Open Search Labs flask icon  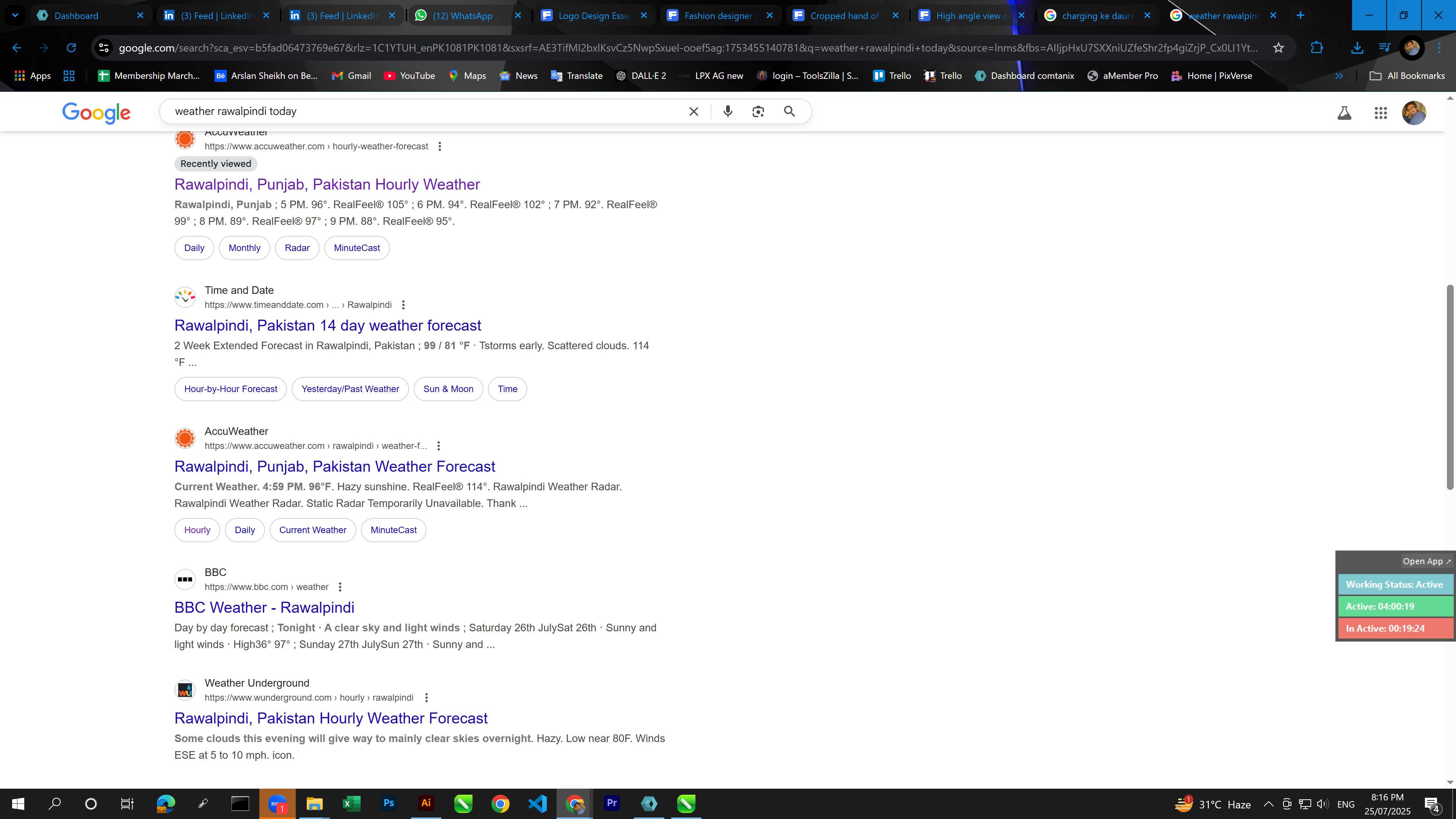[1345, 113]
